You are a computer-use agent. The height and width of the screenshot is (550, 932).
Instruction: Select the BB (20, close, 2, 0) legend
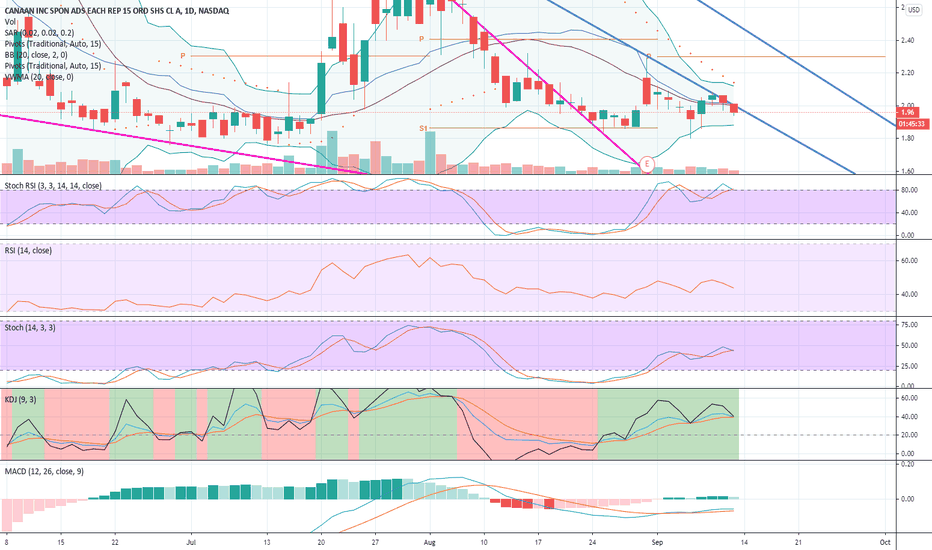point(36,55)
